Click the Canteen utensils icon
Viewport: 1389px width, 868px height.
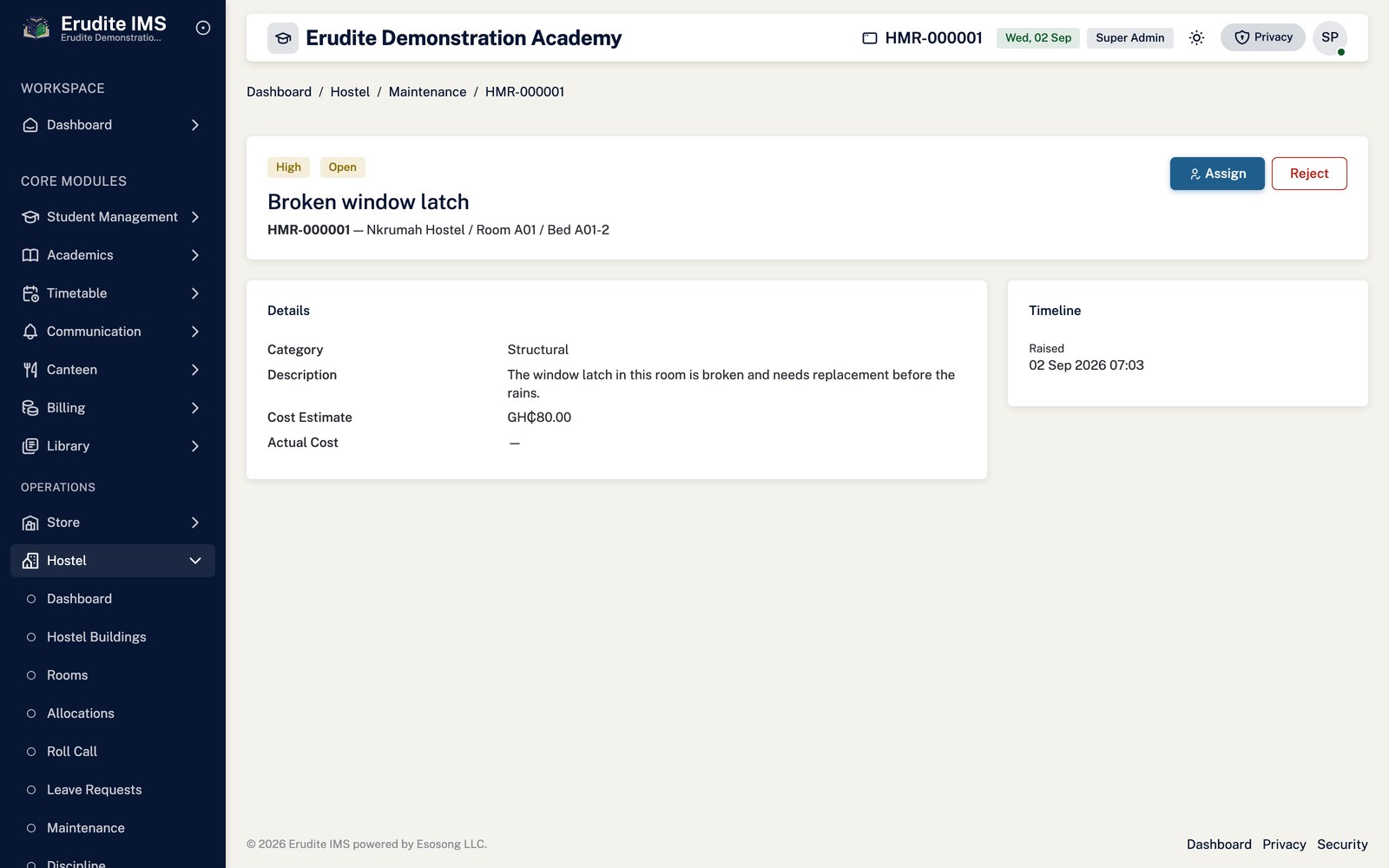pos(30,370)
